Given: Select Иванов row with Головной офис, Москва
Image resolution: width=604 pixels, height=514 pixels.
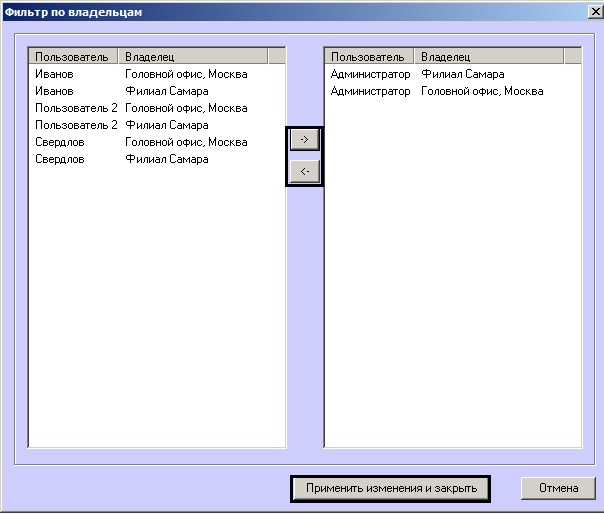Looking at the screenshot, I should 157,74.
